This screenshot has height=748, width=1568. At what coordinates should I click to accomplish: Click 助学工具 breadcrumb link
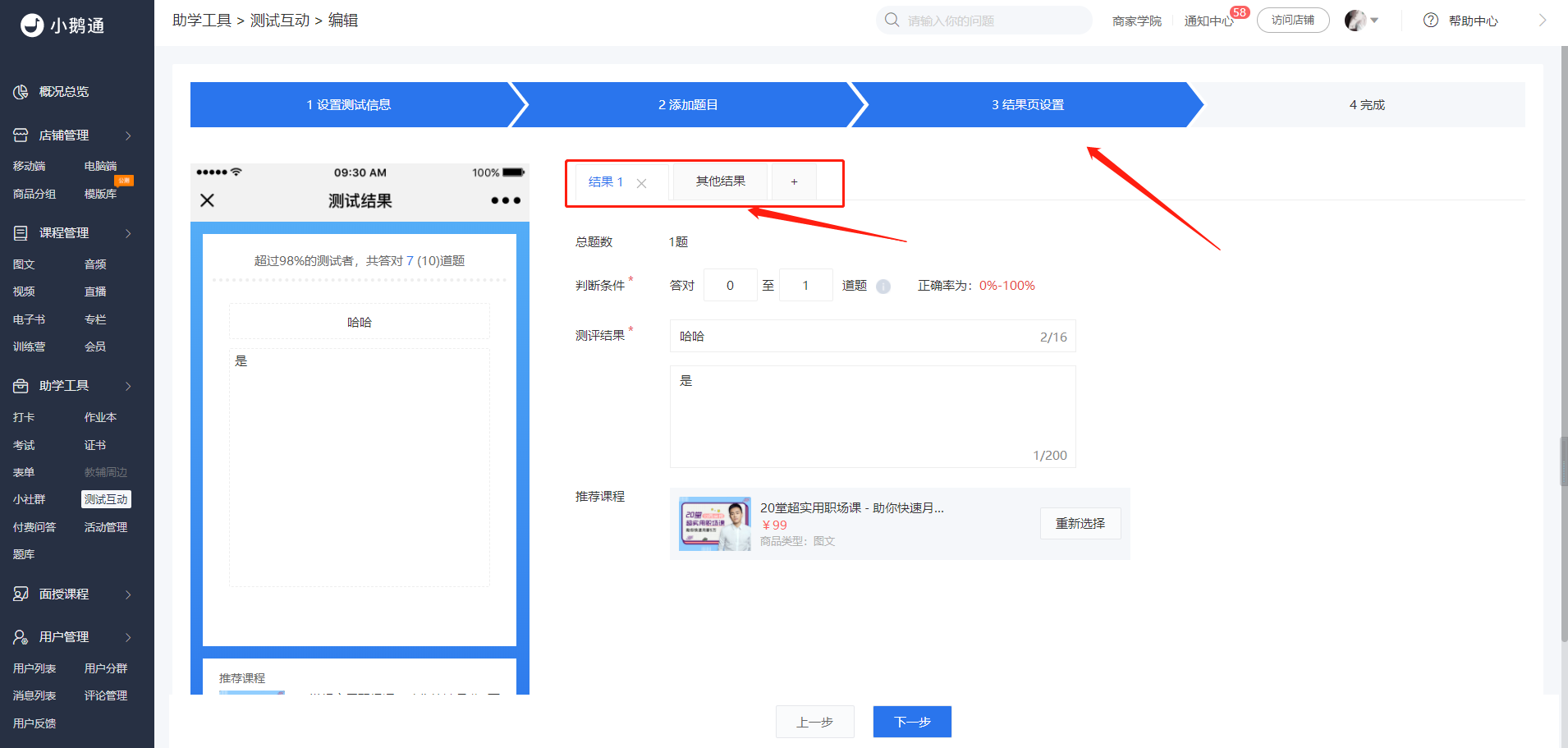202,21
